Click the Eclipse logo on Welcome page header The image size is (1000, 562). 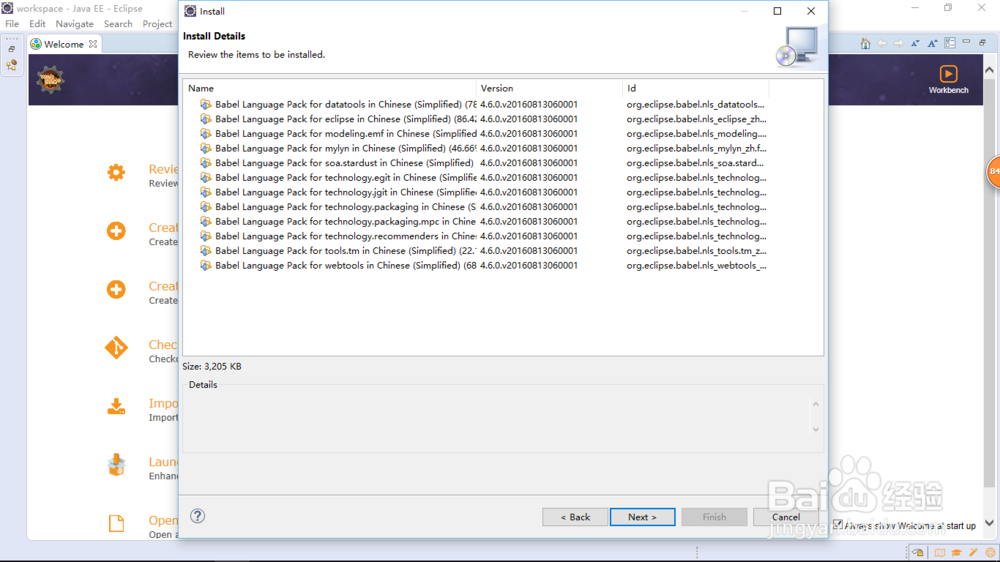tap(50, 80)
